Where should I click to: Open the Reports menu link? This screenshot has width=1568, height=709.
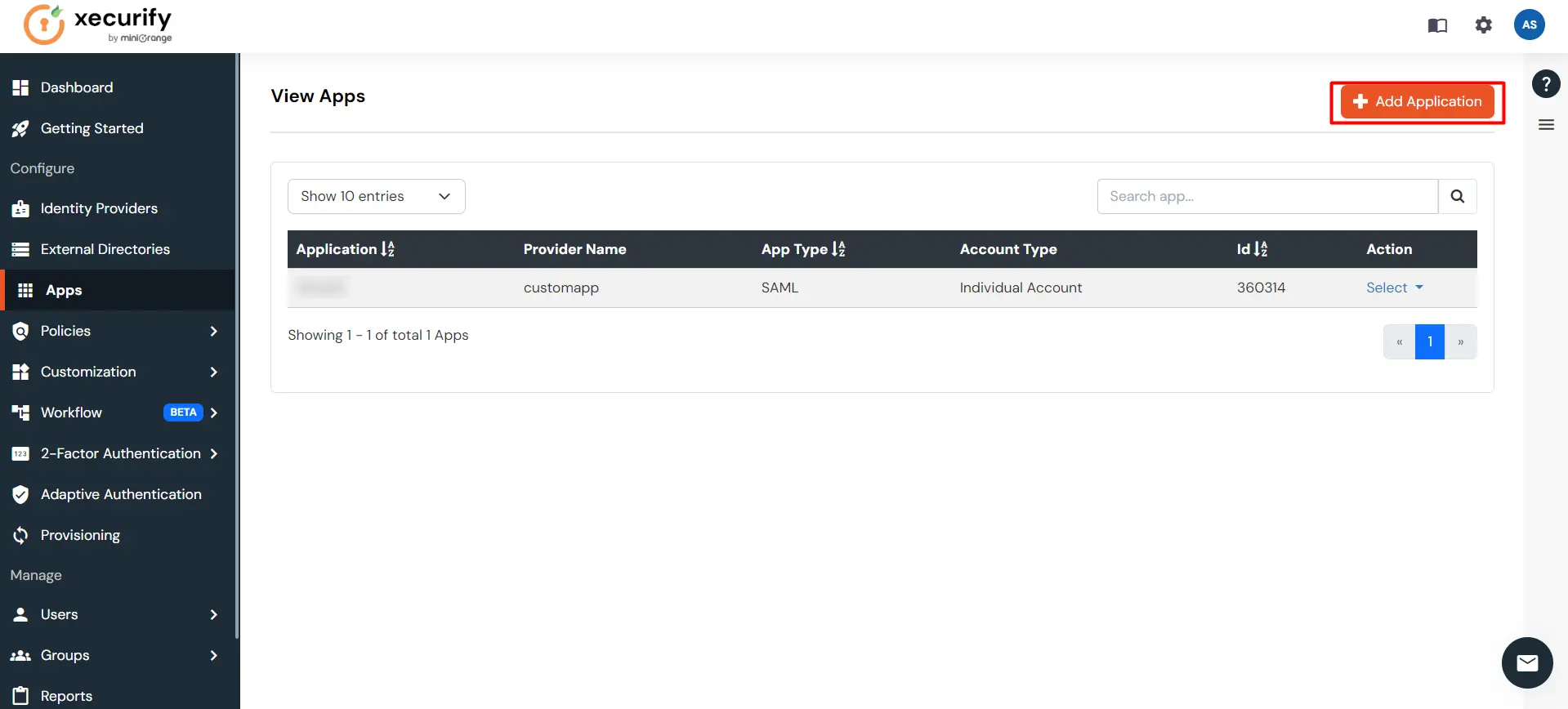(x=66, y=695)
